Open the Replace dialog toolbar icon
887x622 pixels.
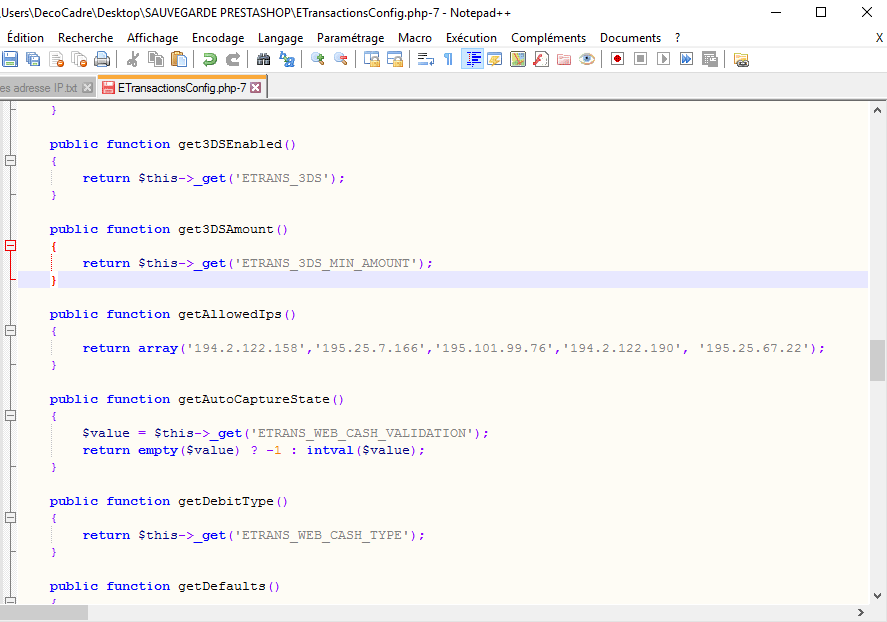click(287, 59)
